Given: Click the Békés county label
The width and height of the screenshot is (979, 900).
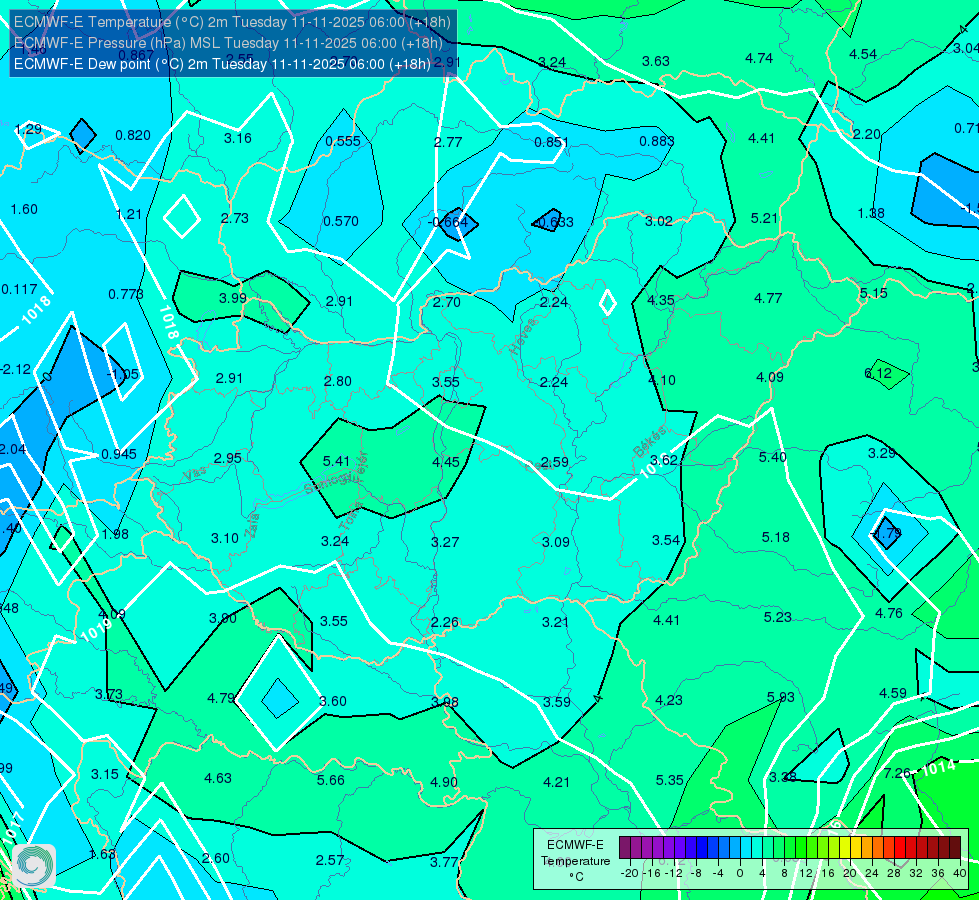Looking at the screenshot, I should pos(650,442).
